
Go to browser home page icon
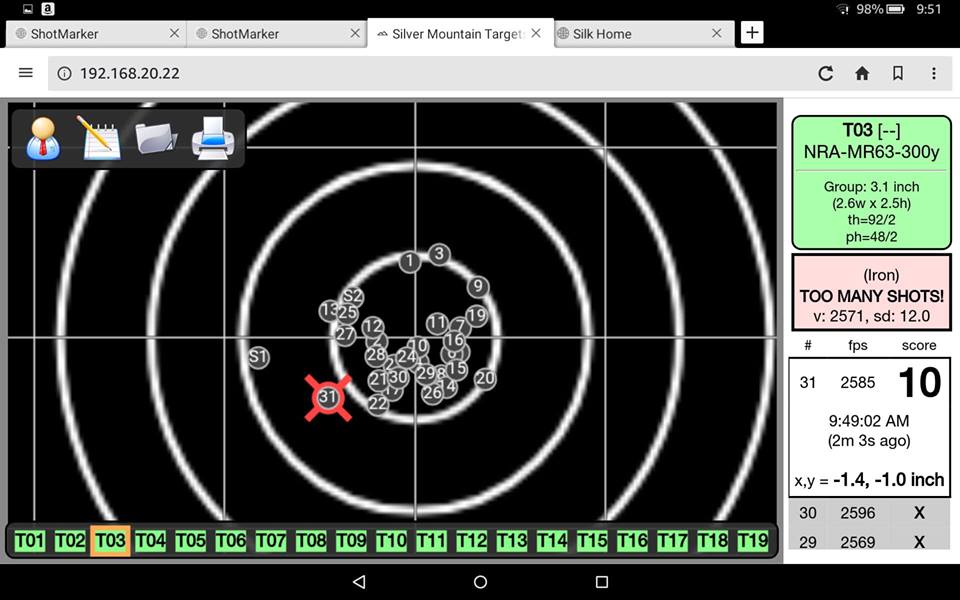point(862,73)
